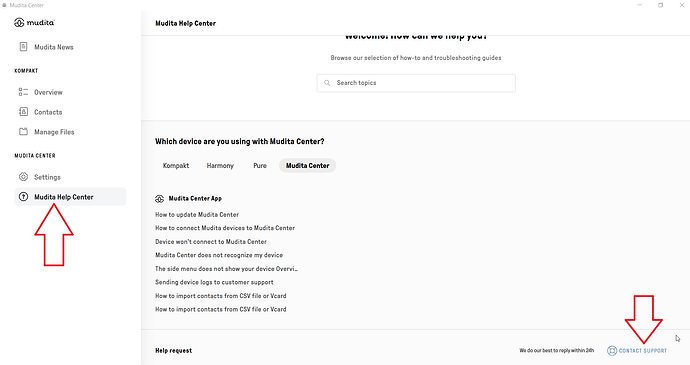Select the Mudita Center device tab
690x365 pixels.
(x=308, y=166)
